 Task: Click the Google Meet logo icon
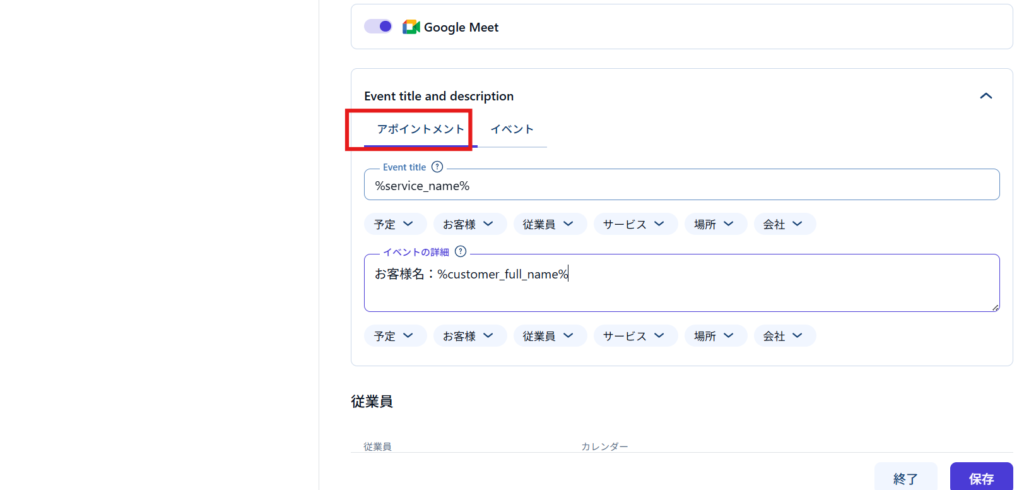point(410,27)
